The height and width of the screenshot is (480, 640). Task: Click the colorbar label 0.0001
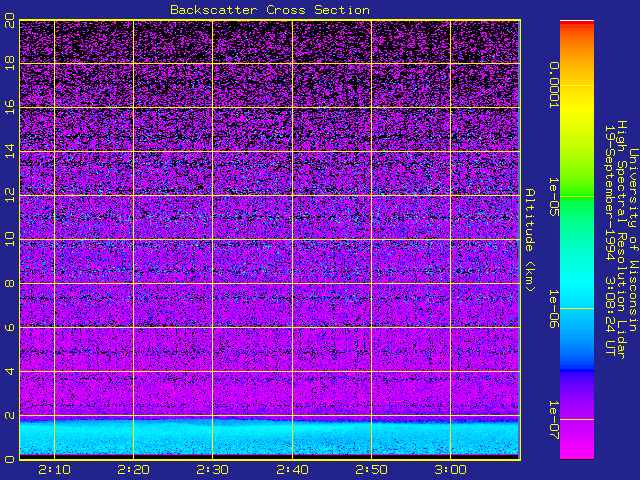553,85
